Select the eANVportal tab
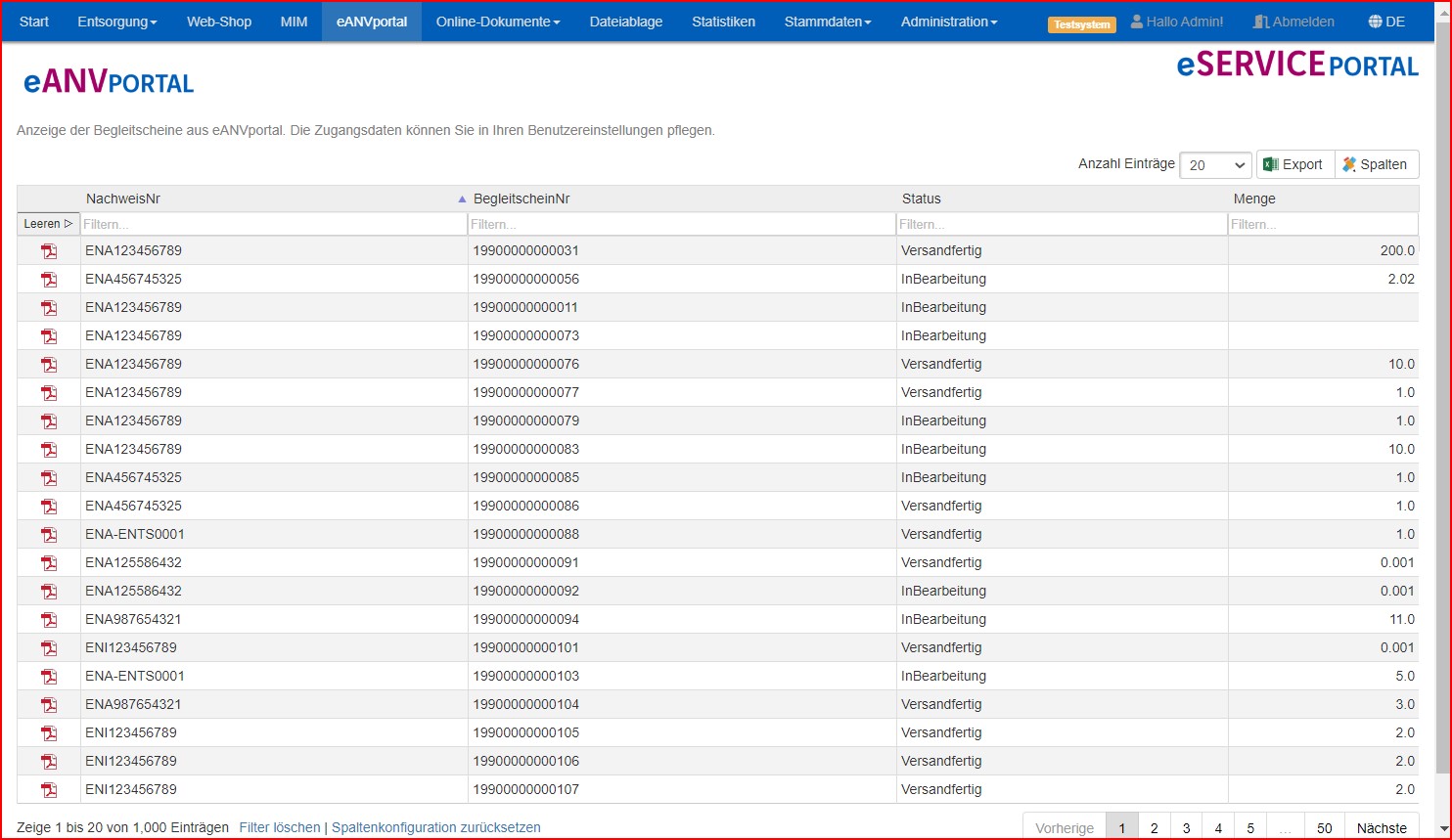The width and height of the screenshot is (1452, 840). pos(372,22)
